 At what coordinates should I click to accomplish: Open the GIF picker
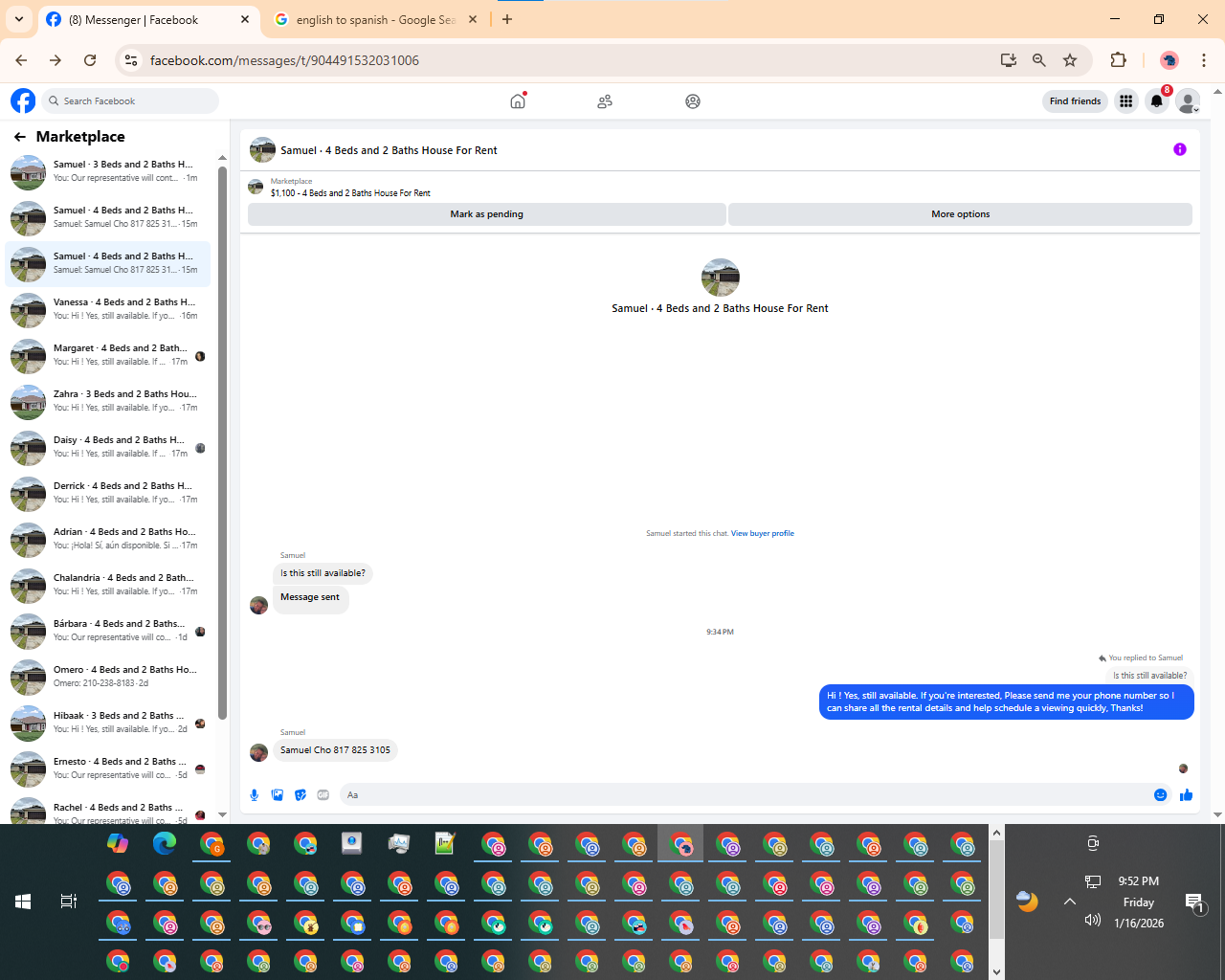pyautogui.click(x=323, y=794)
